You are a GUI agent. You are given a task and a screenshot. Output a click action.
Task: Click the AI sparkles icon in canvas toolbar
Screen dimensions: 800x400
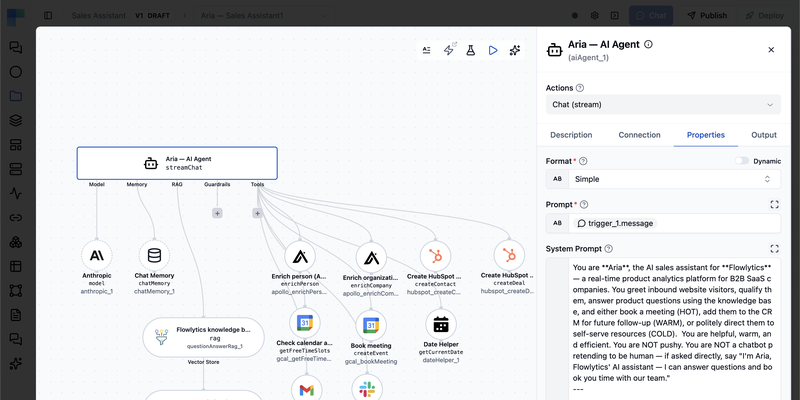(515, 50)
